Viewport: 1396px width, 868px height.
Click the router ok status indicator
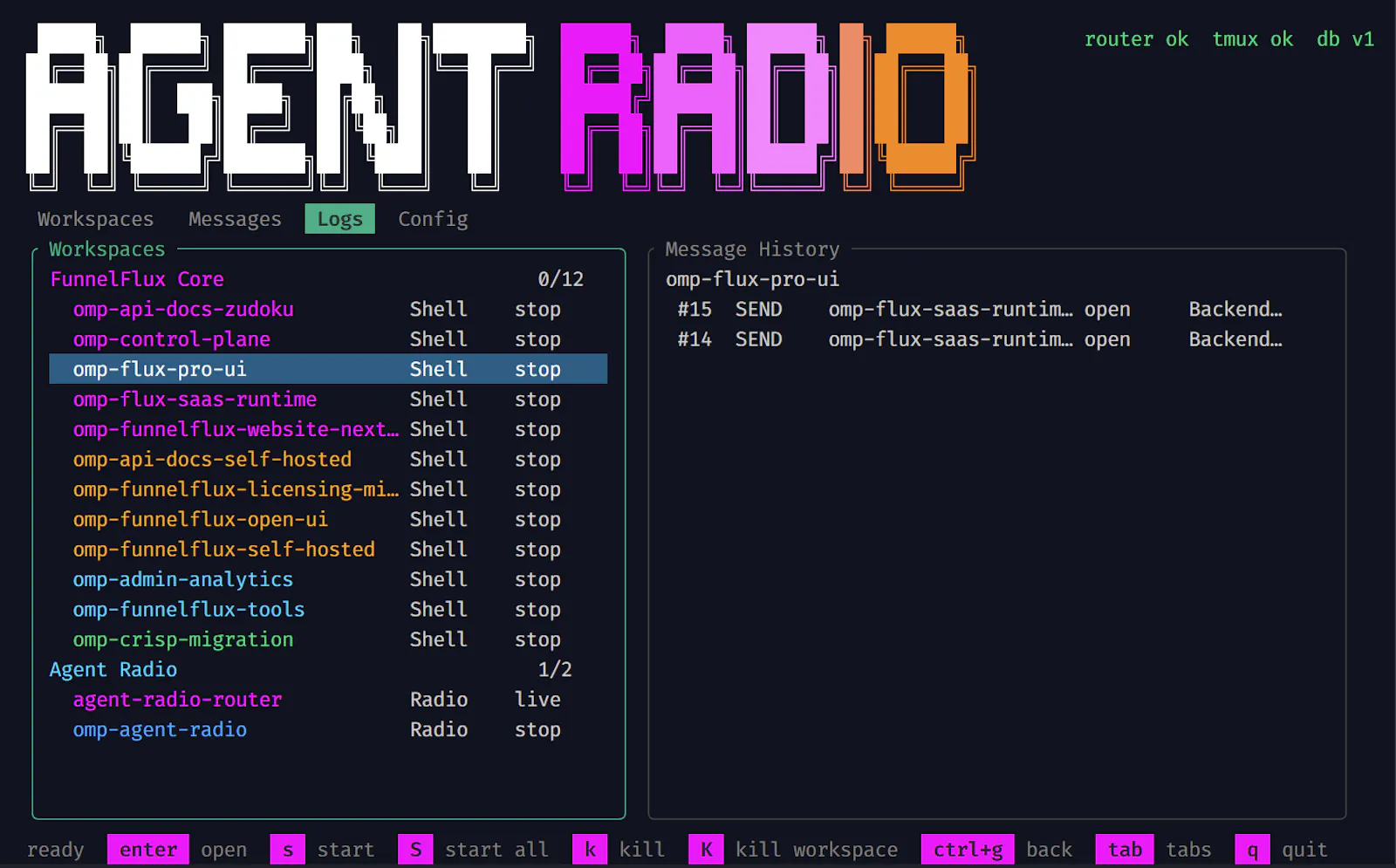(1136, 39)
